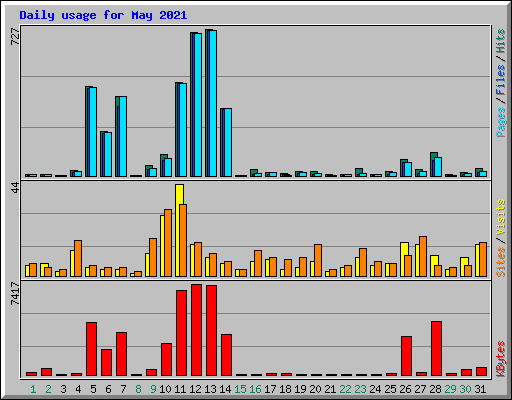
Task: Click the cyan hits bar for day 13
Action: point(213,103)
